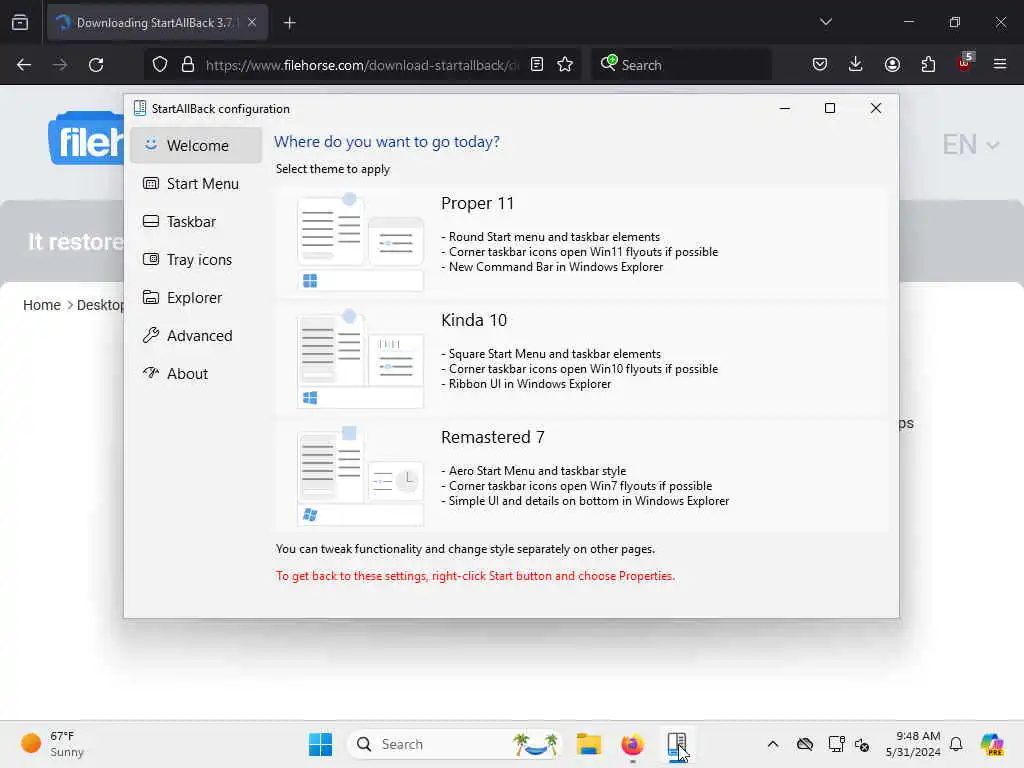
Task: Click the Remastered 7 theme preview thumbnail
Action: 360,476
